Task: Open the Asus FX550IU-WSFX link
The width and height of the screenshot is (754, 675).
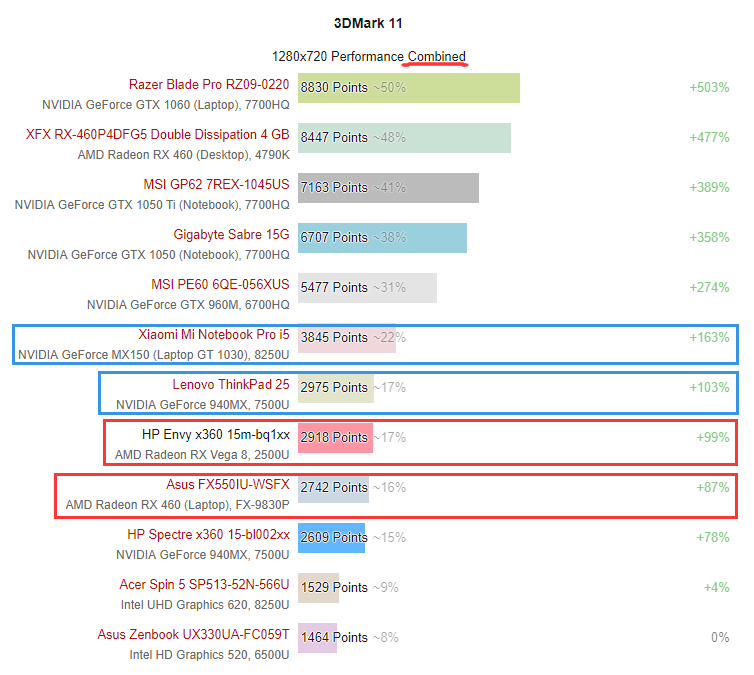Action: [228, 485]
